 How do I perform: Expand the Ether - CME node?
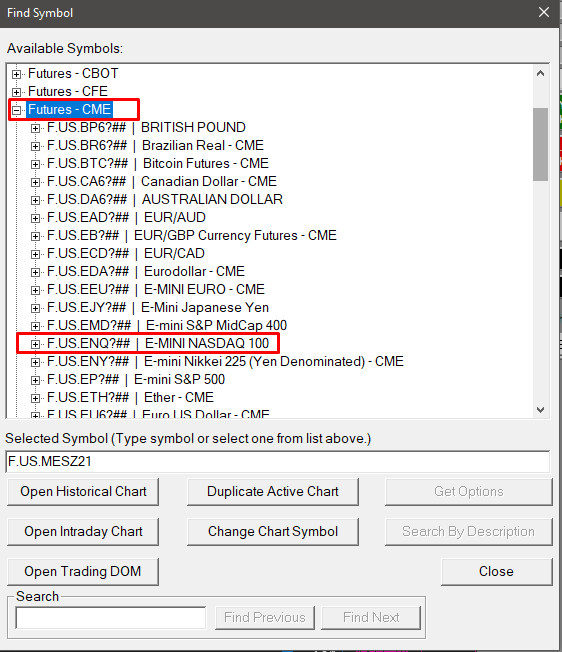click(35, 398)
